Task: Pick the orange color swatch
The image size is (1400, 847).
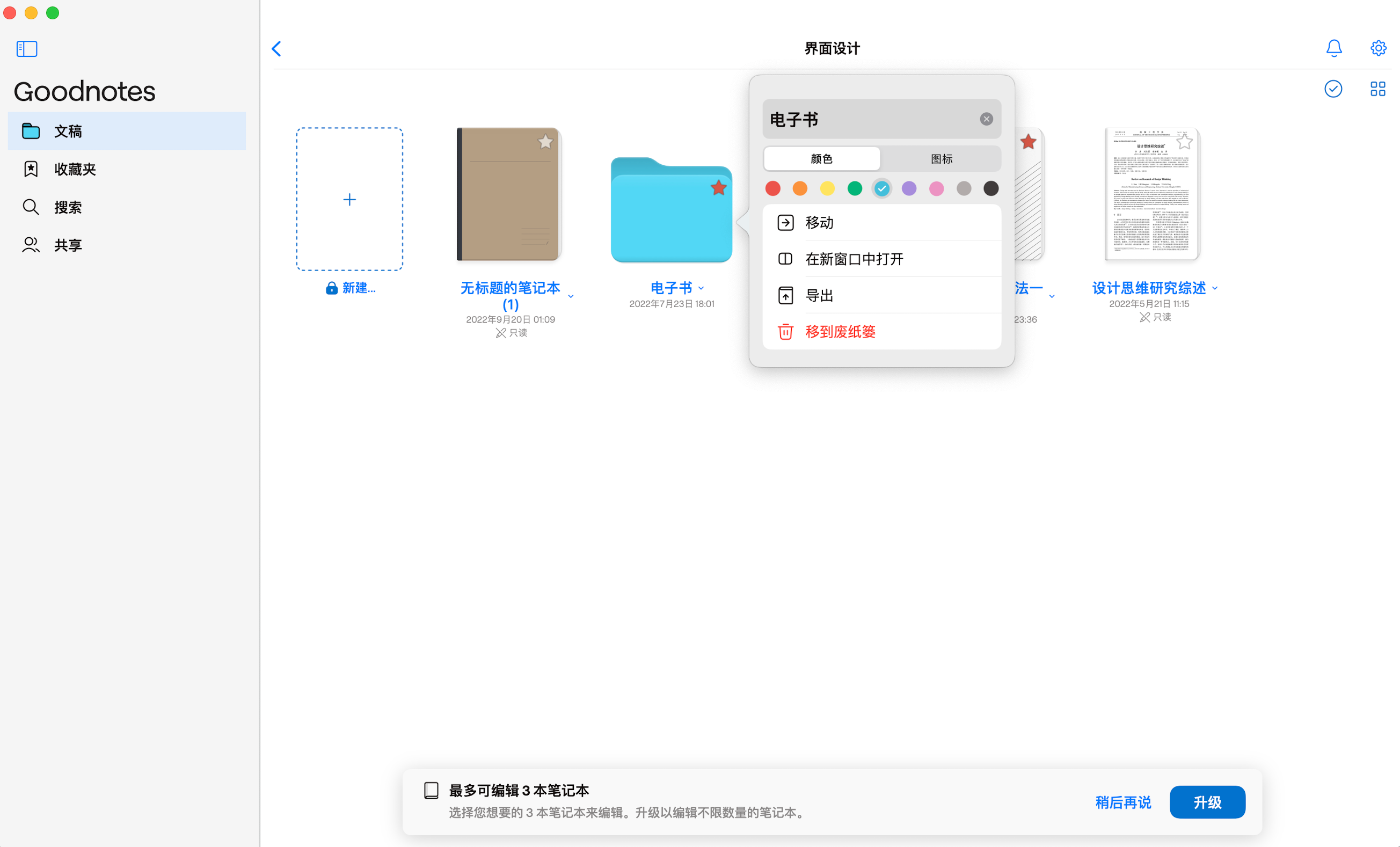Action: 800,188
